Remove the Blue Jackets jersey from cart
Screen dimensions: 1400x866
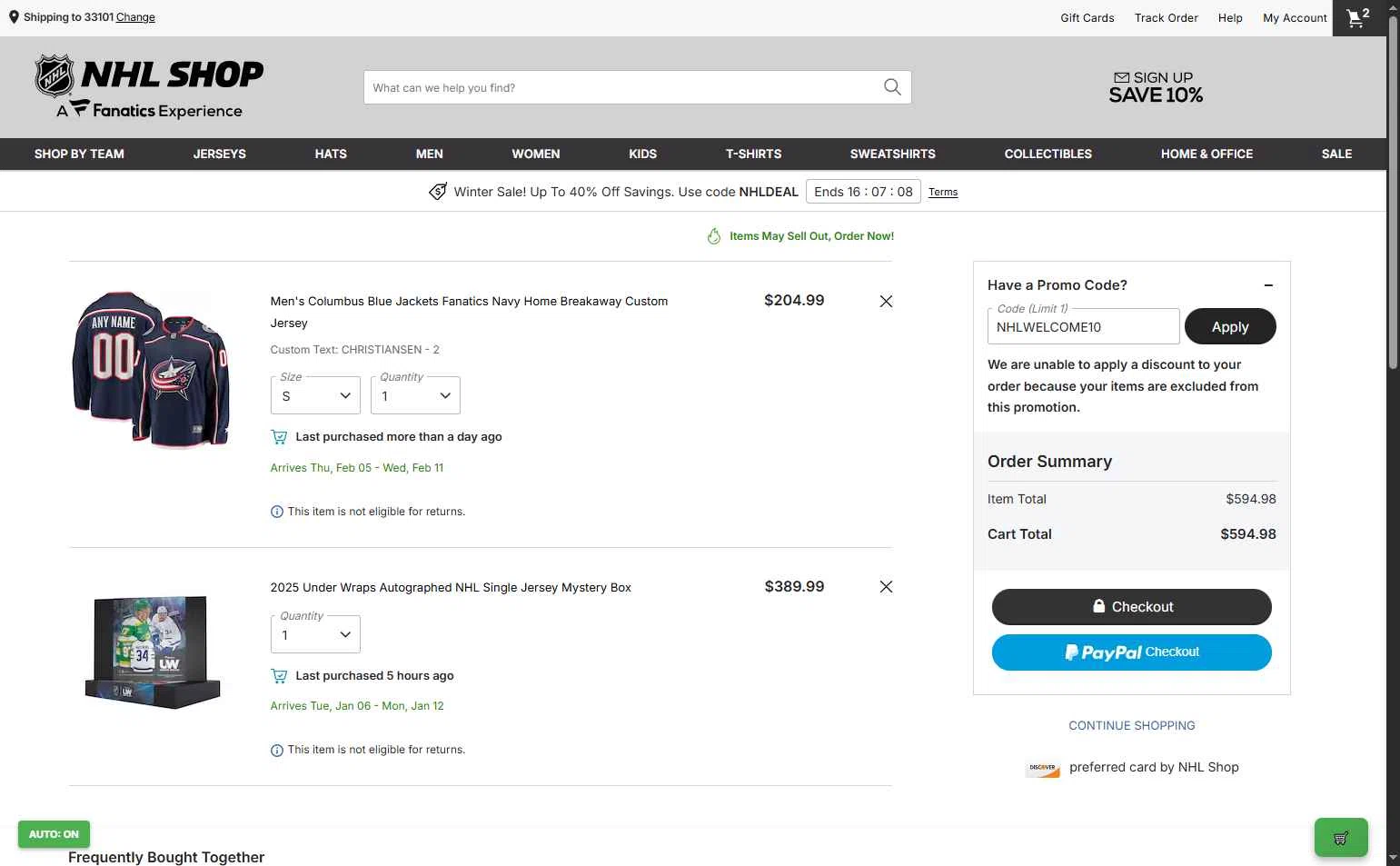(886, 301)
